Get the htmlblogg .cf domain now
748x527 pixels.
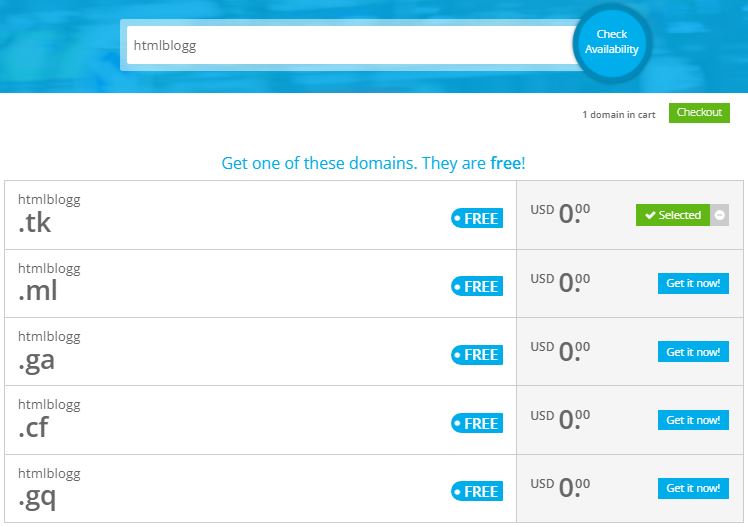693,420
